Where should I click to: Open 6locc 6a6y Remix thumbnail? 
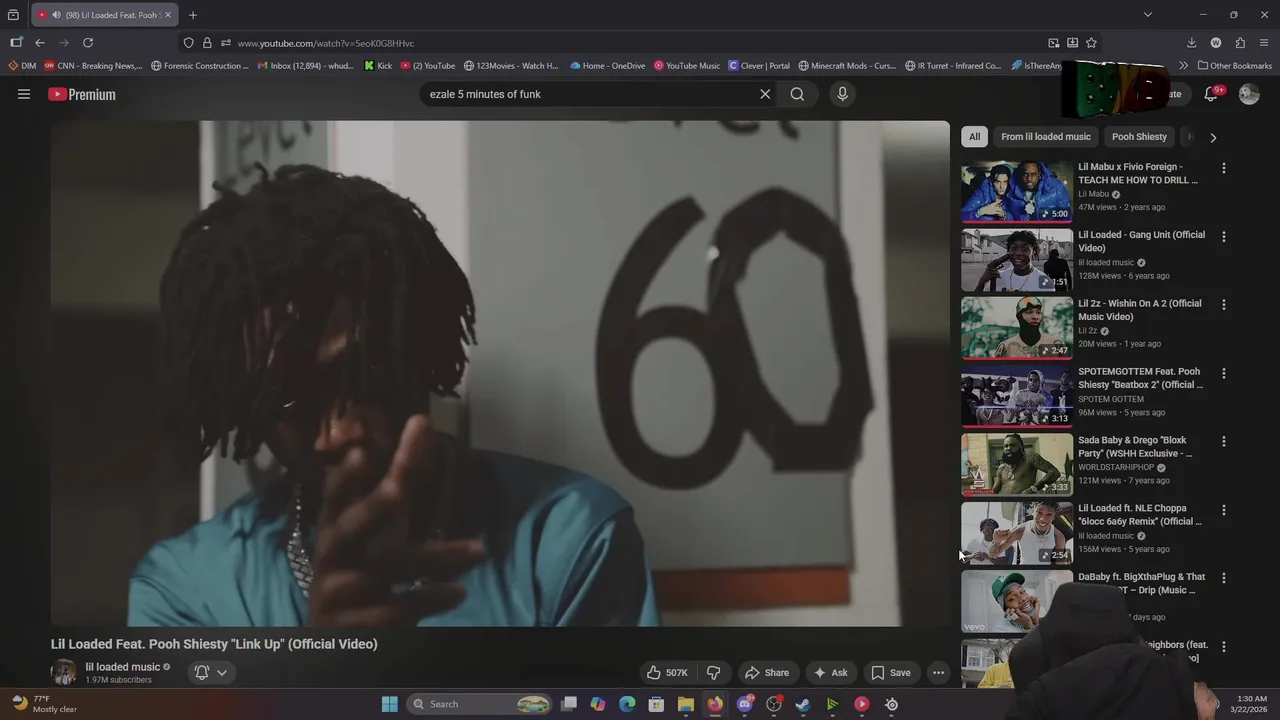coord(1016,533)
